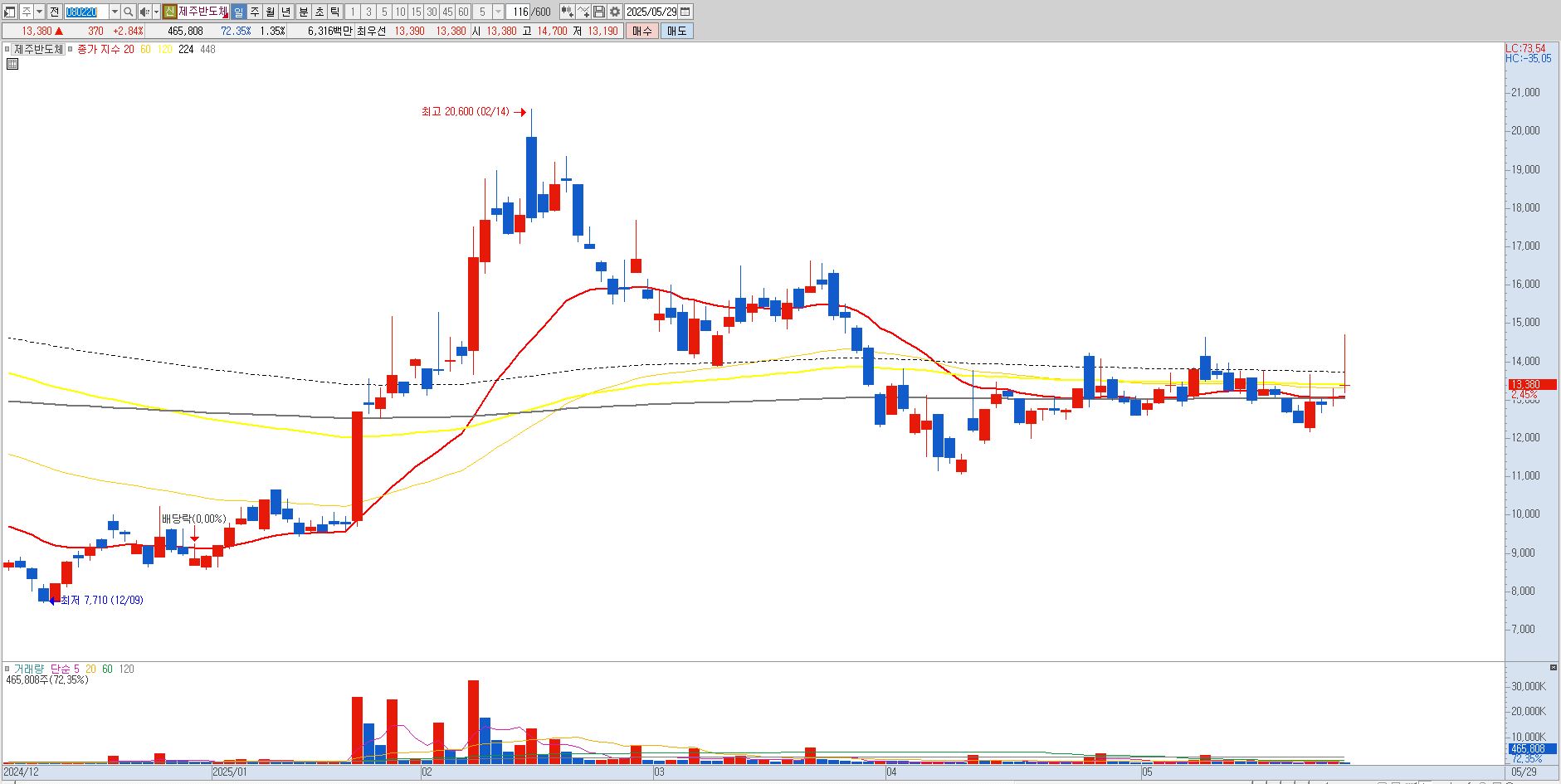Click the 종가 지수 20 moving average label

coord(105,49)
